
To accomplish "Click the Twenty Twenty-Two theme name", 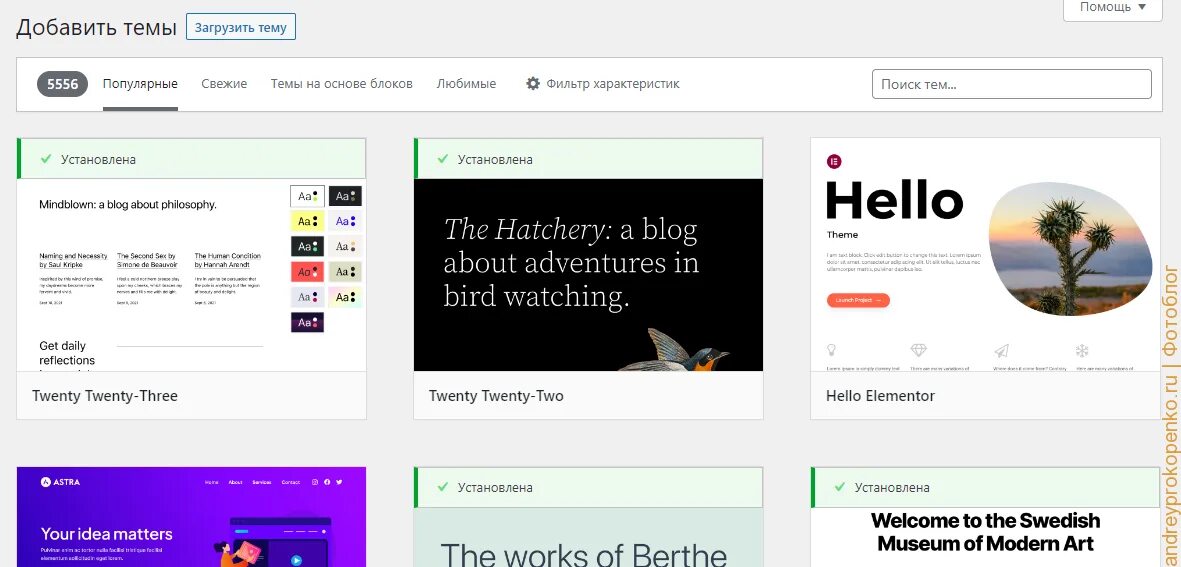I will pos(496,395).
